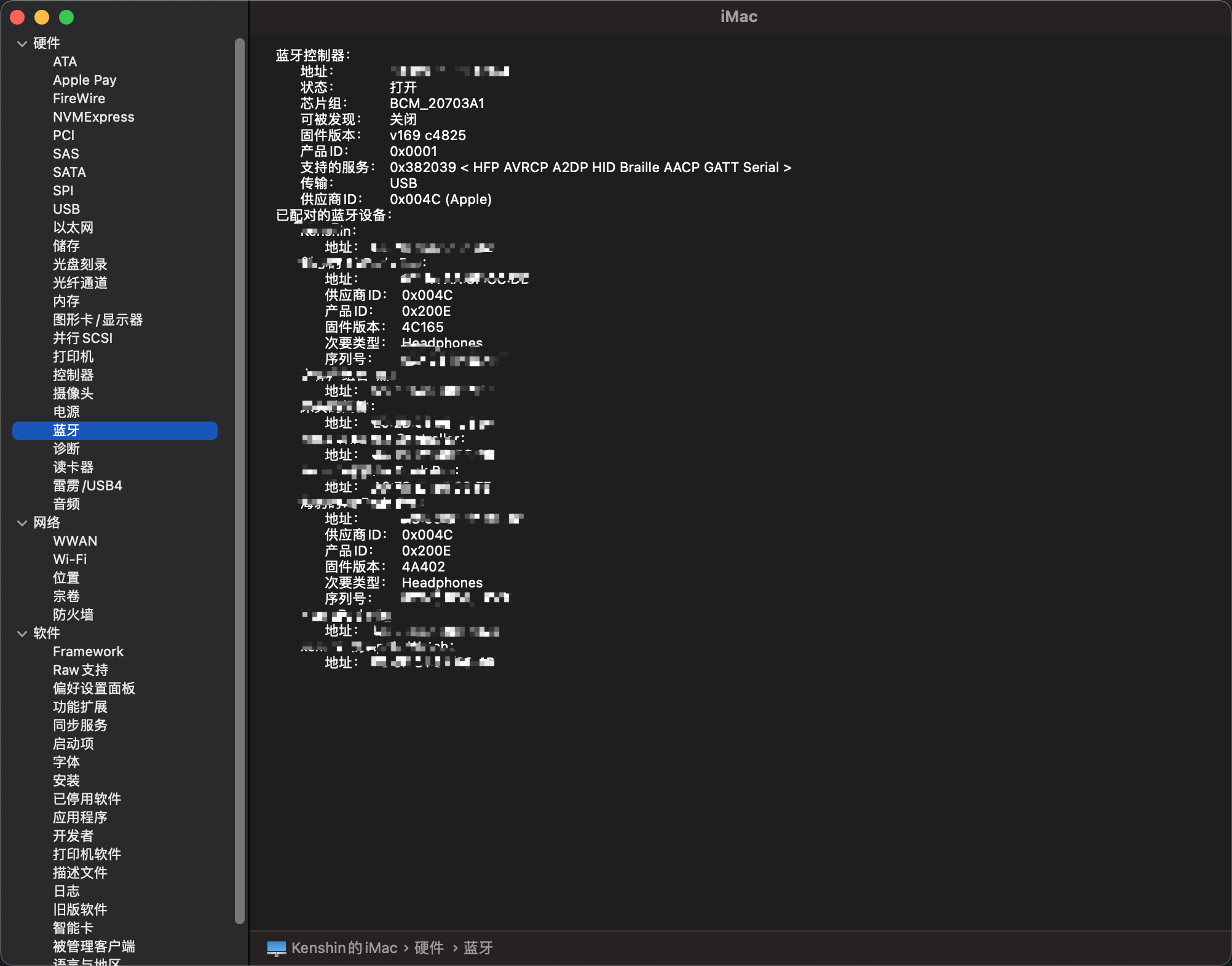1232x966 pixels.
Task: Click the computer icon in path bar
Action: coord(277,948)
